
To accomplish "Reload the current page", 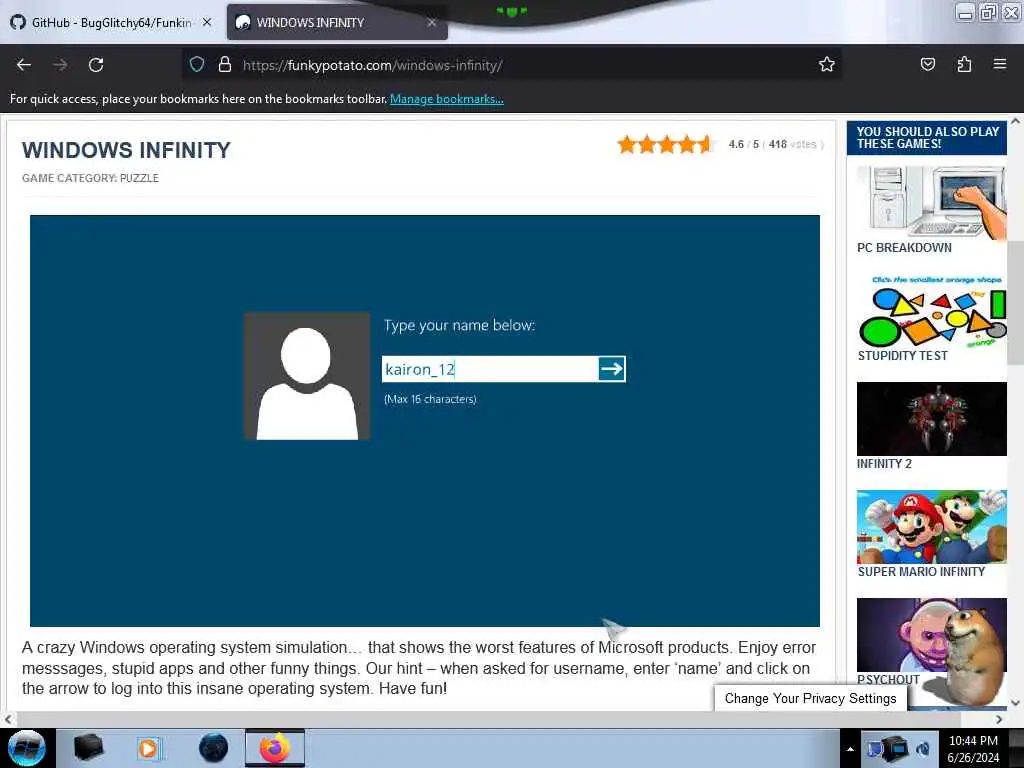I will click(x=96, y=65).
